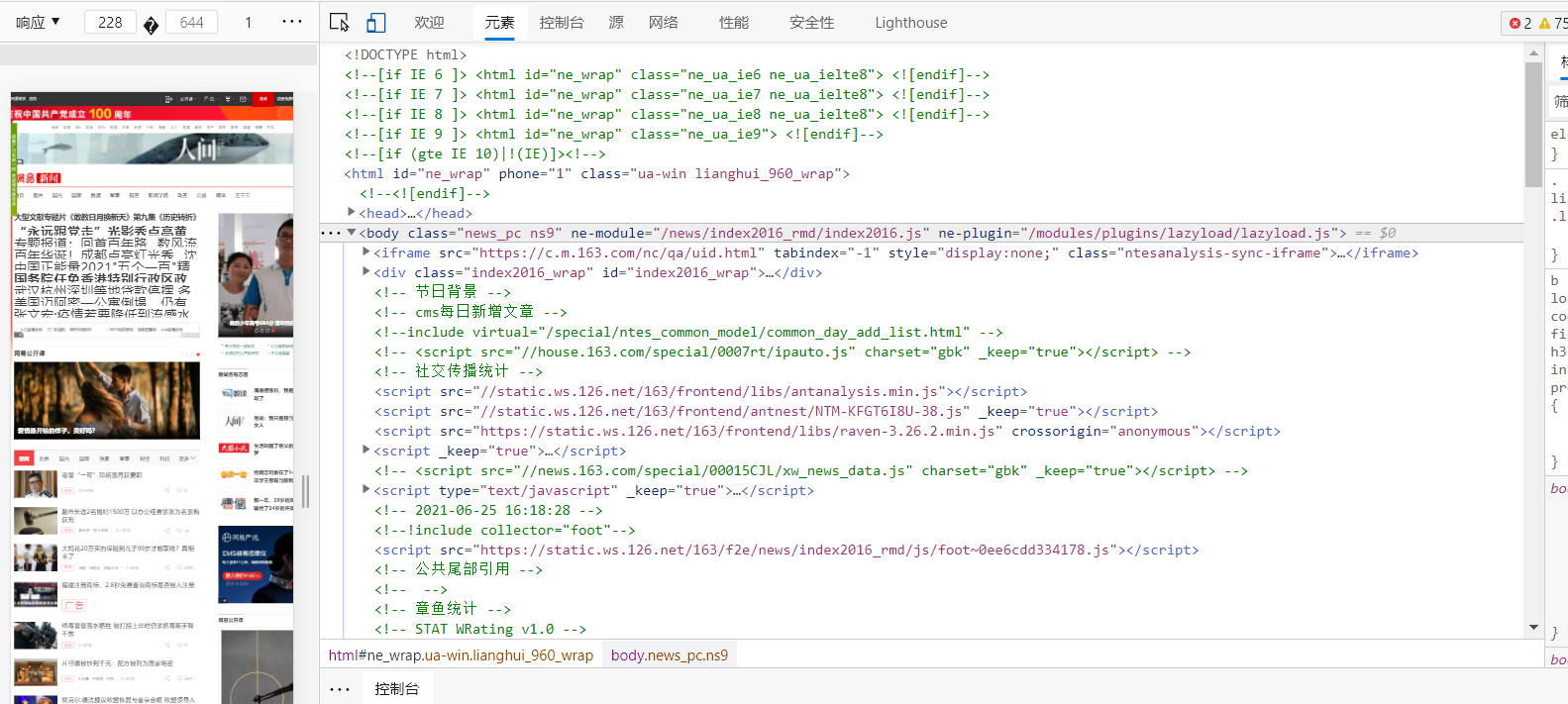This screenshot has height=704, width=1568.
Task: Open the 性能 tab
Action: click(734, 22)
